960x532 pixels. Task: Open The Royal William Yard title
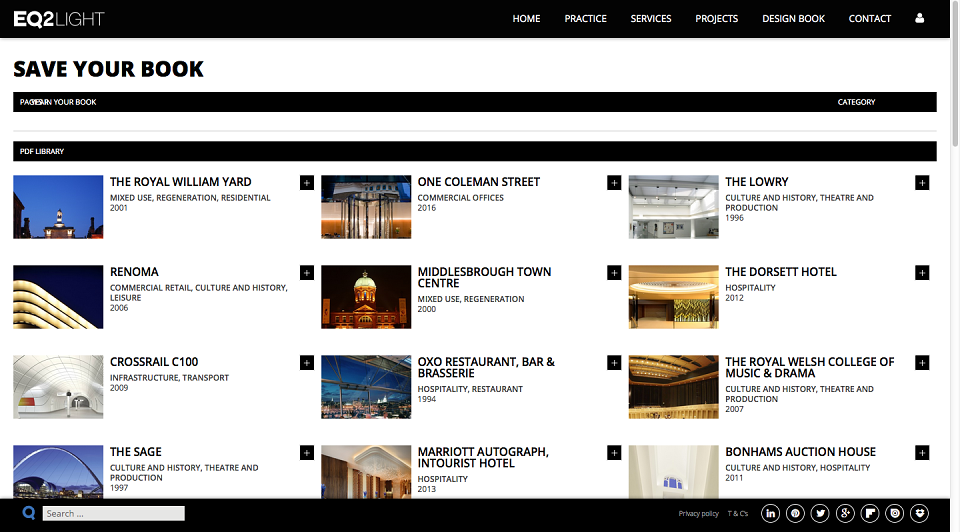(181, 182)
